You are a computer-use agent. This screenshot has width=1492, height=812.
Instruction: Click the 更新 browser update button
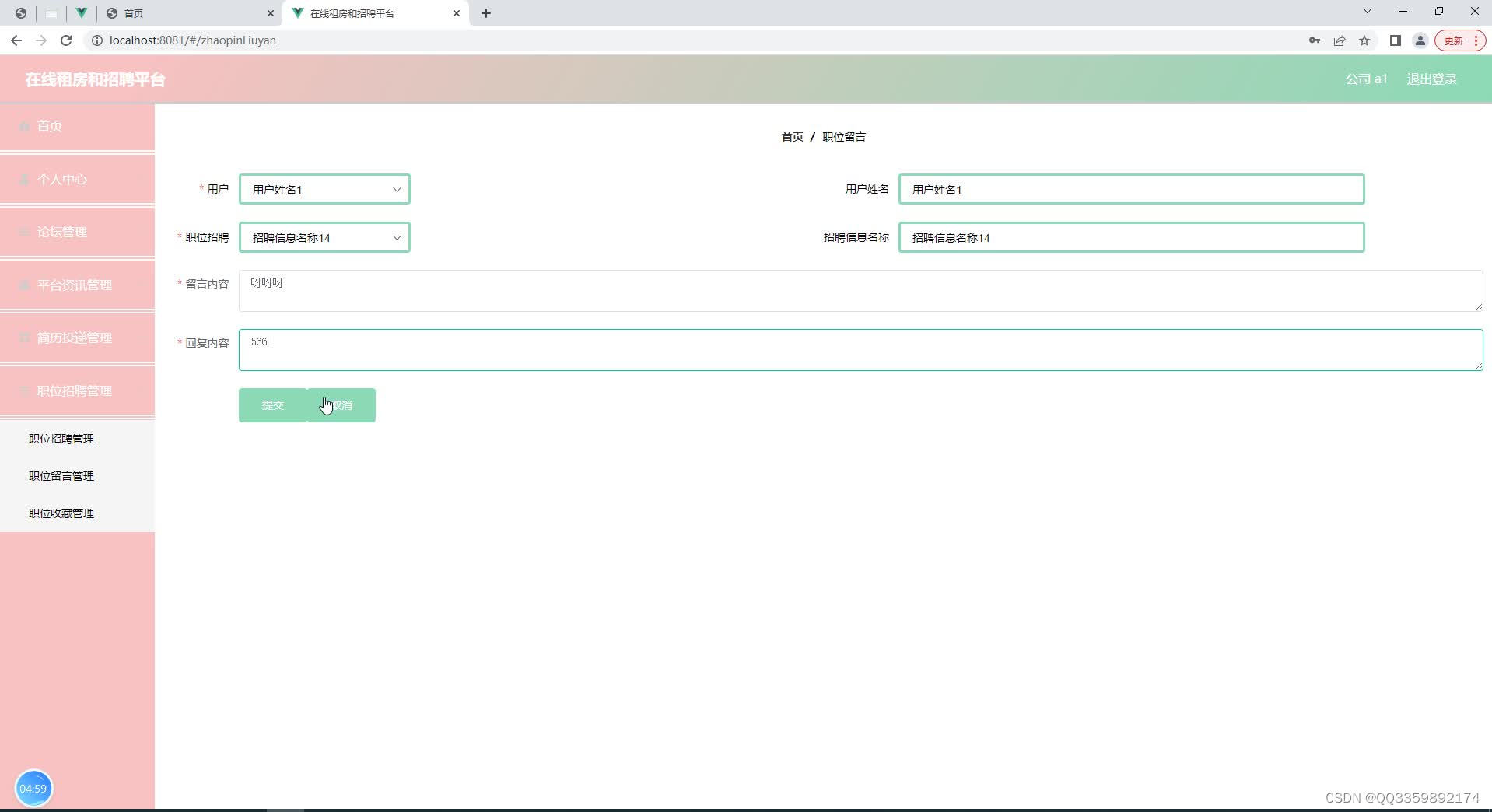pos(1454,40)
